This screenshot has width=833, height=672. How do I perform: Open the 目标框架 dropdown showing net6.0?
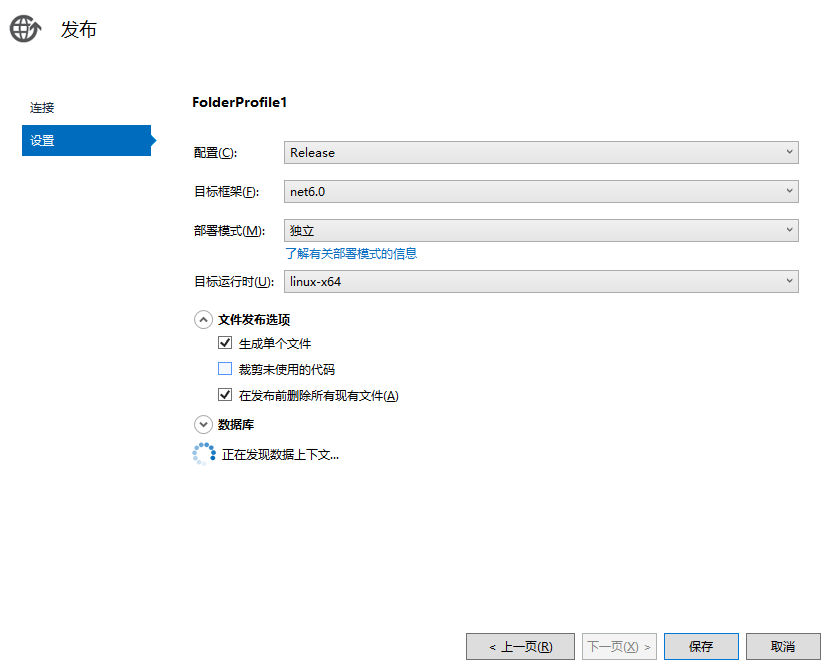tap(541, 191)
